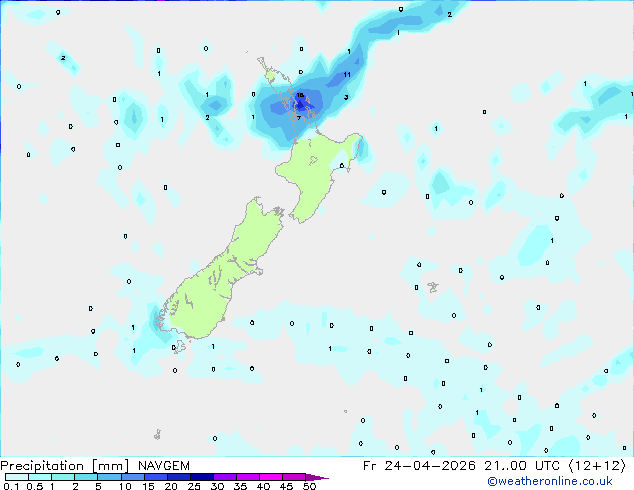This screenshot has width=634, height=490.
Task: Click the legend label '0.1'
Action: click(x=10, y=486)
